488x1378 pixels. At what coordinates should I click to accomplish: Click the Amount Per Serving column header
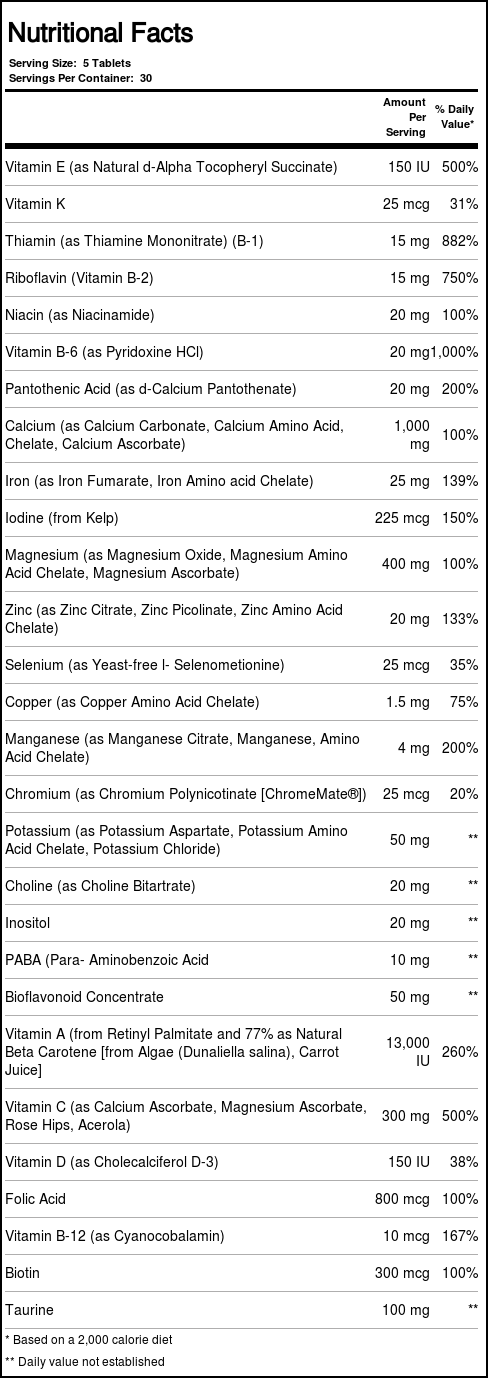pyautogui.click(x=406, y=117)
